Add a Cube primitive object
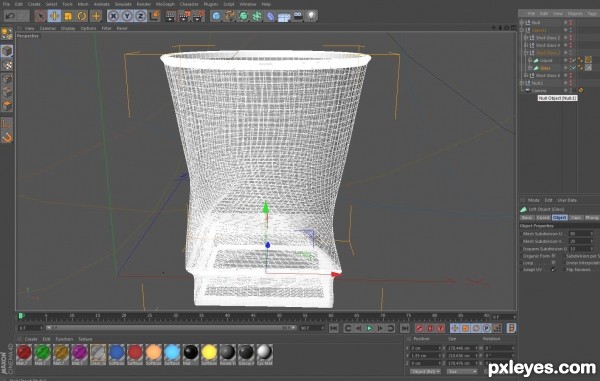This screenshot has height=381, width=600. (216, 16)
